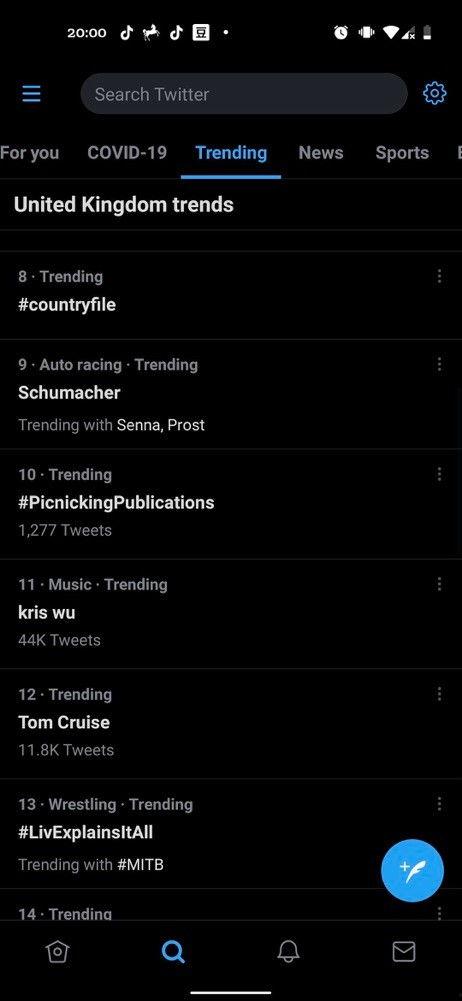Open Messages envelope icon

(x=404, y=952)
